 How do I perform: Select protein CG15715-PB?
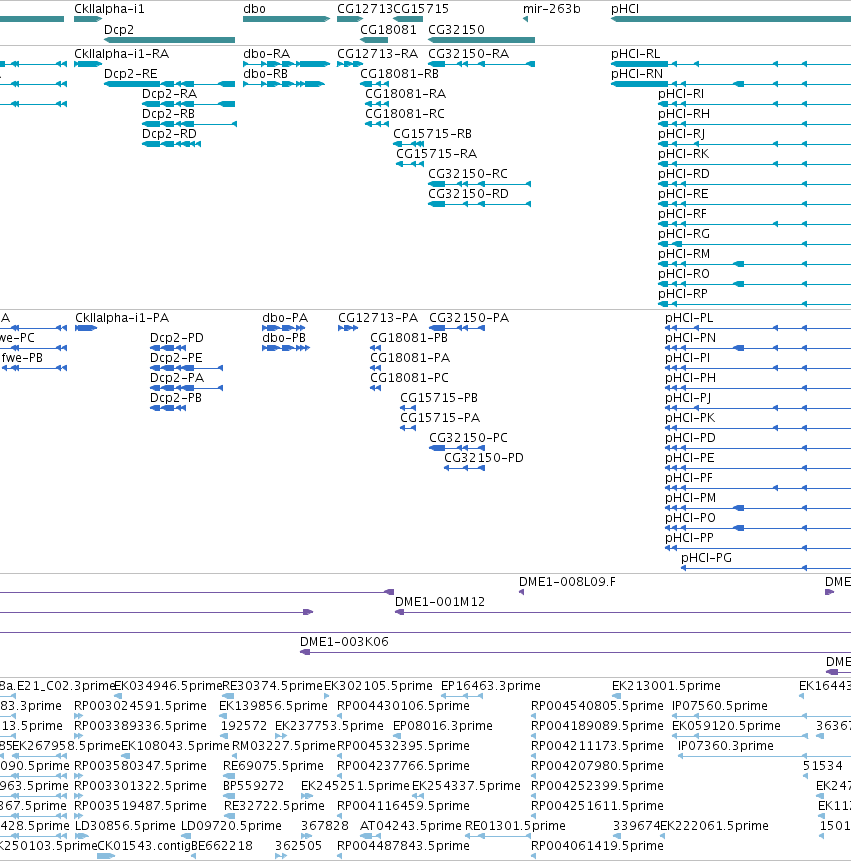[439, 398]
